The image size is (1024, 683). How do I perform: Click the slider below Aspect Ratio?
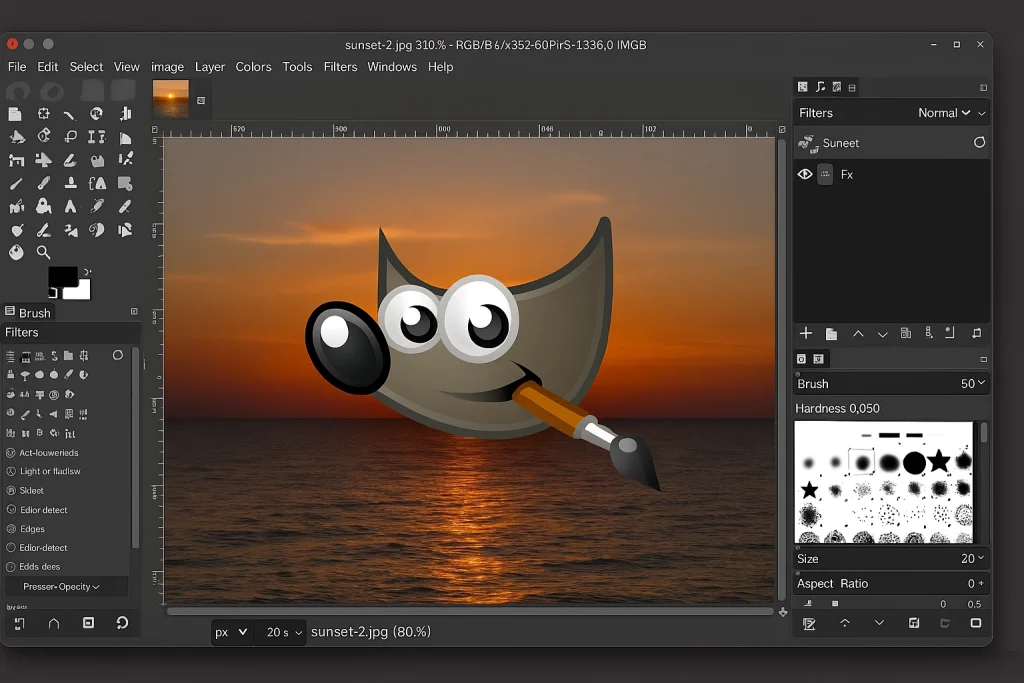coord(891,604)
